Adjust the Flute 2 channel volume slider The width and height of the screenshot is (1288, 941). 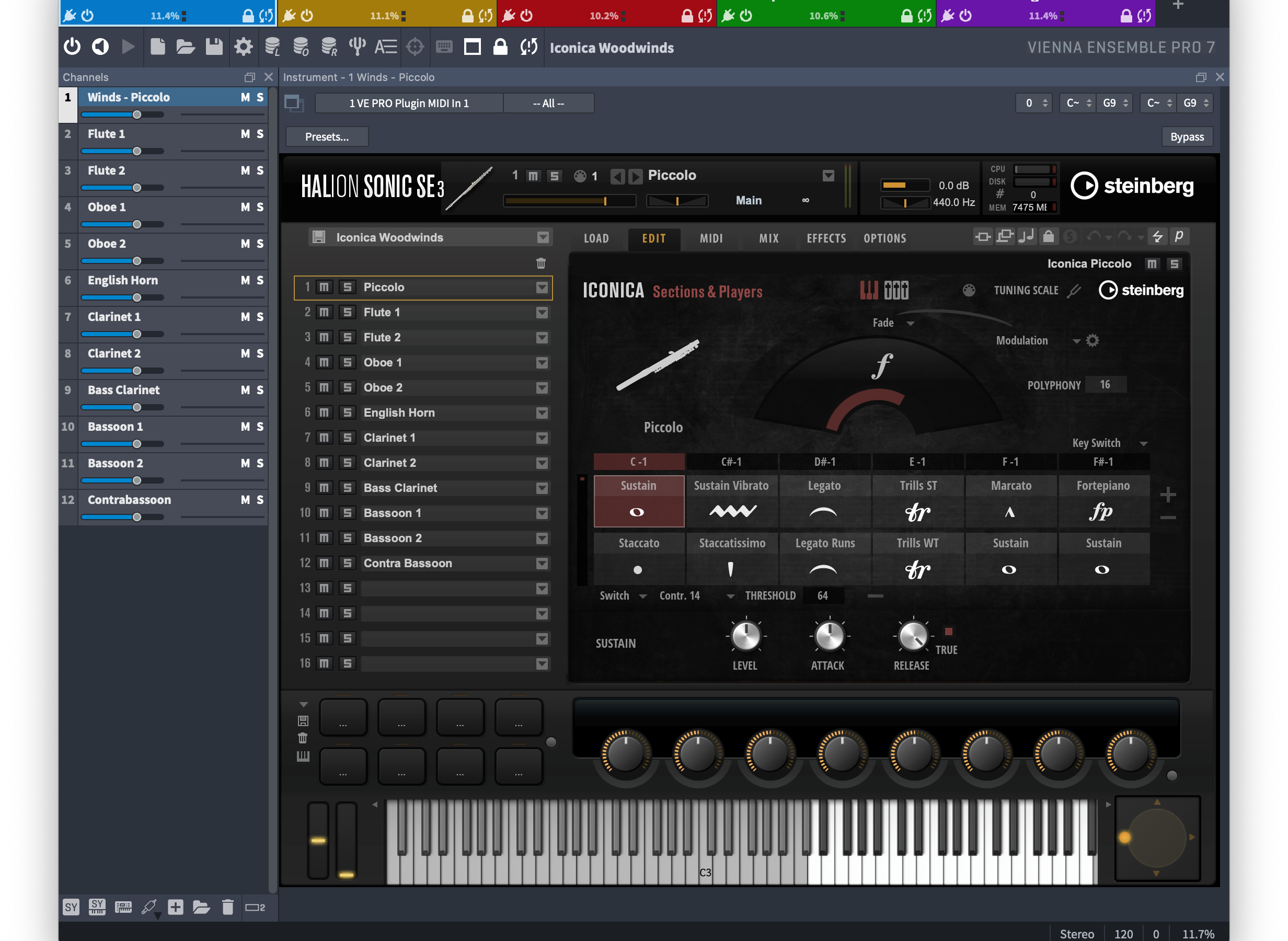click(x=122, y=188)
